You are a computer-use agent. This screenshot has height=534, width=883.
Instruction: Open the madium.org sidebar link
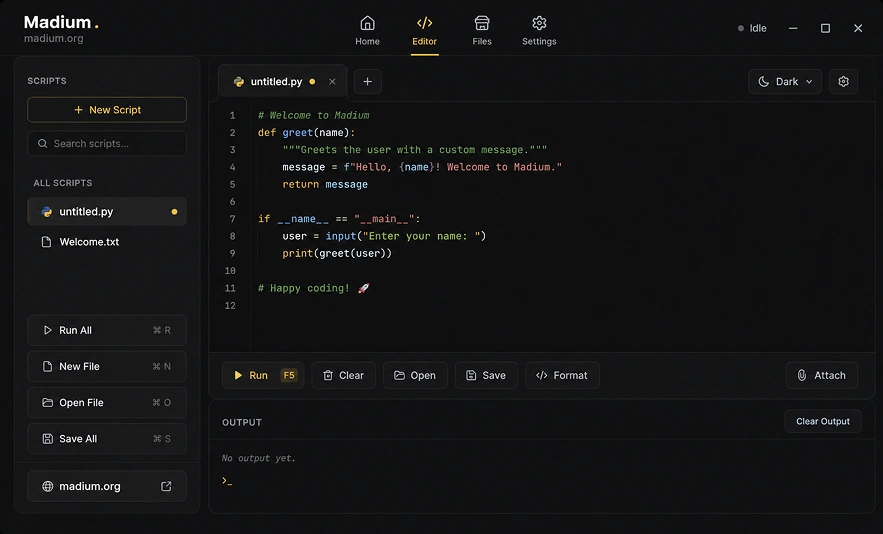point(107,486)
